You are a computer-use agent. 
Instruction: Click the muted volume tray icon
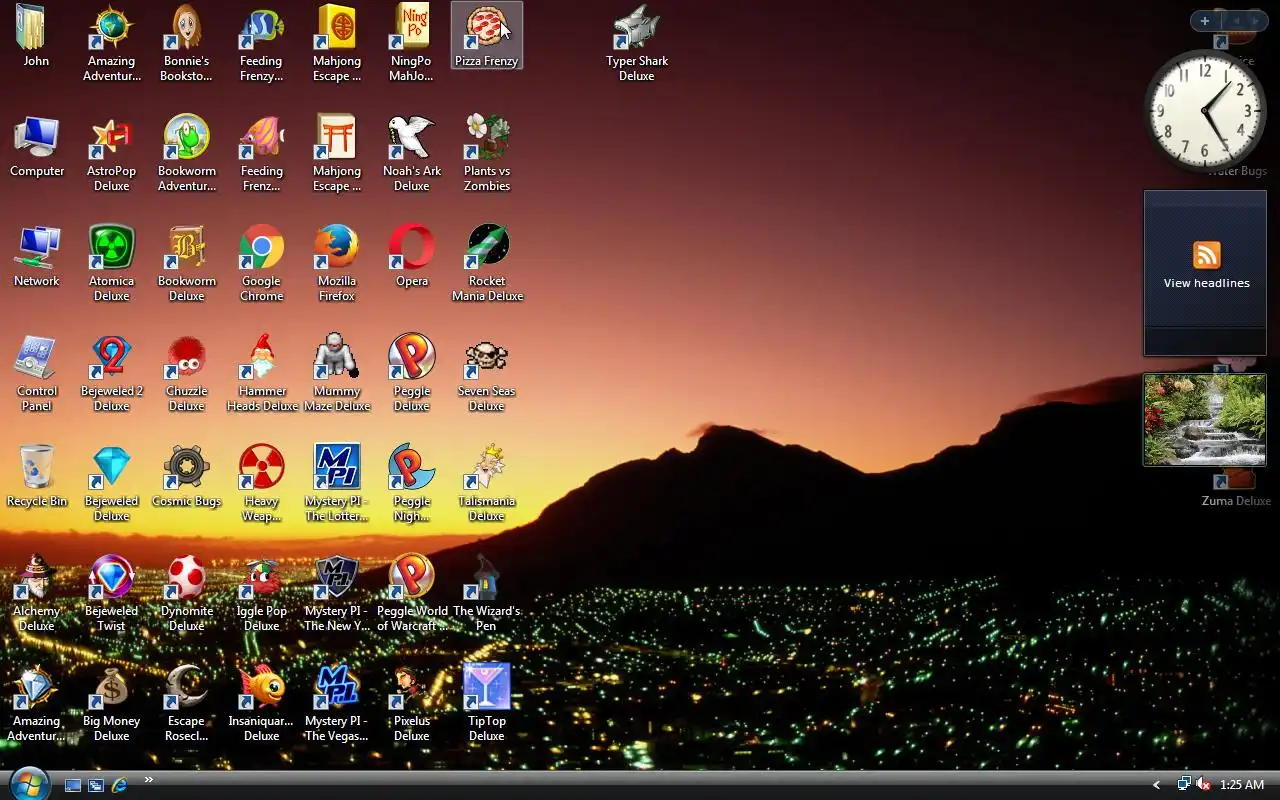point(1203,785)
